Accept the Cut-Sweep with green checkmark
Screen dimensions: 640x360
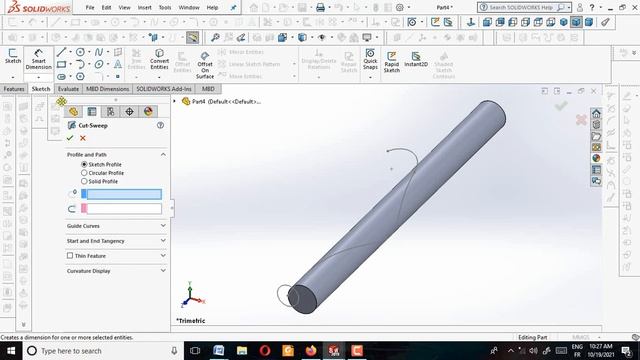[x=70, y=138]
